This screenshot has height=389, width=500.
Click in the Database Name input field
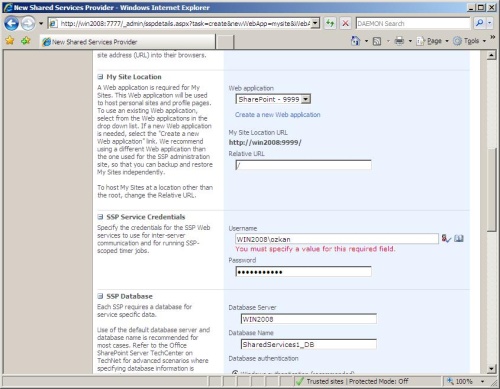pos(309,344)
